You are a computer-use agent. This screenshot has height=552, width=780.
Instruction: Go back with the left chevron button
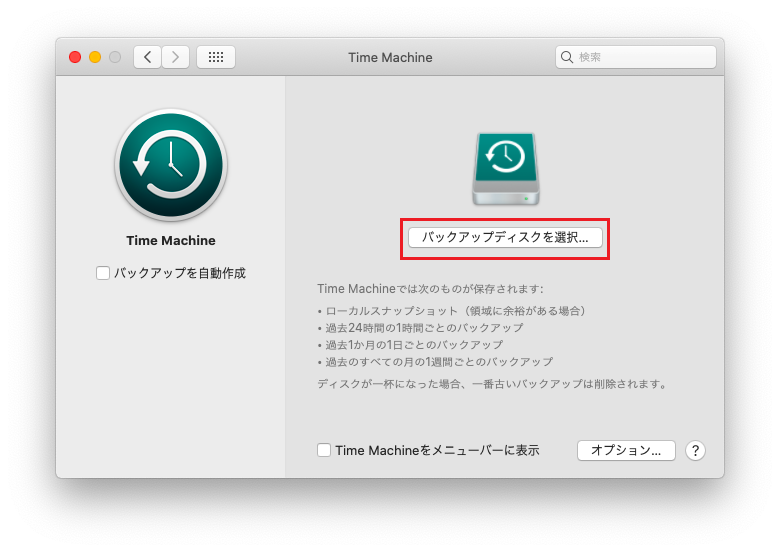[x=147, y=57]
